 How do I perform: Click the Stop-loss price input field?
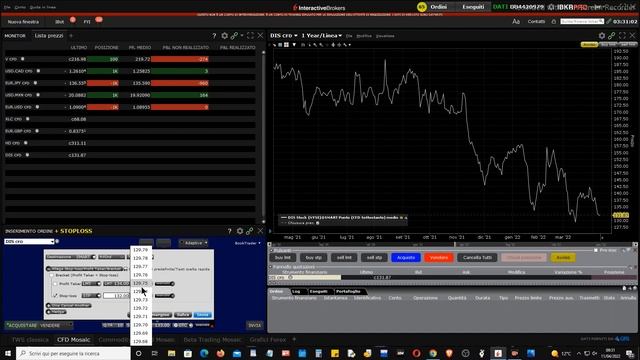[x=116, y=296]
